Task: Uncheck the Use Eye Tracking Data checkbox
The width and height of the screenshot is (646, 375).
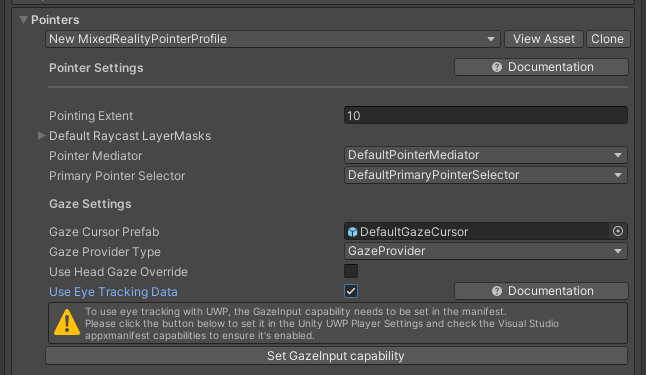Action: point(351,291)
